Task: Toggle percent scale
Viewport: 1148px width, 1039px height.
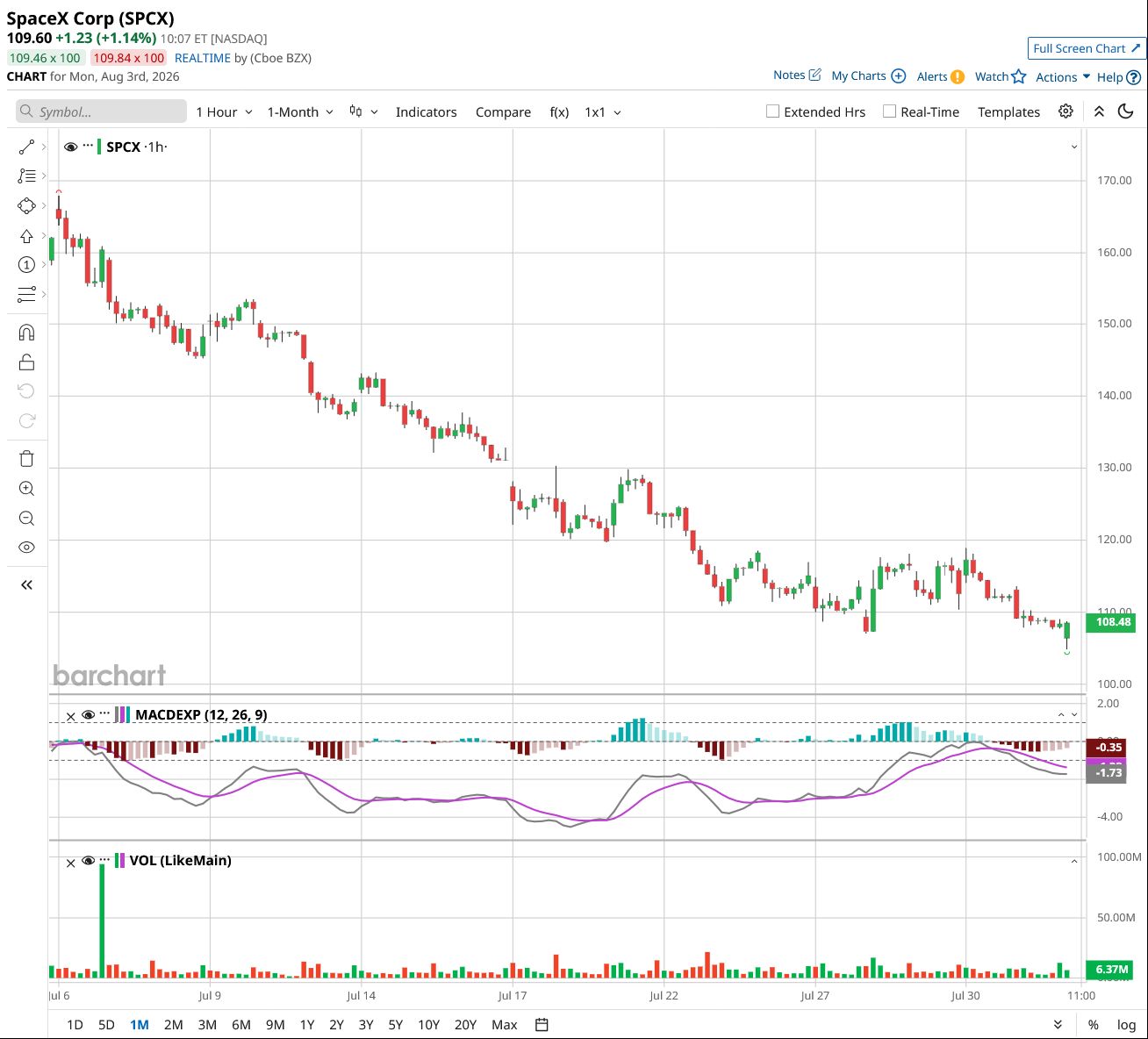Action: (x=1093, y=1025)
